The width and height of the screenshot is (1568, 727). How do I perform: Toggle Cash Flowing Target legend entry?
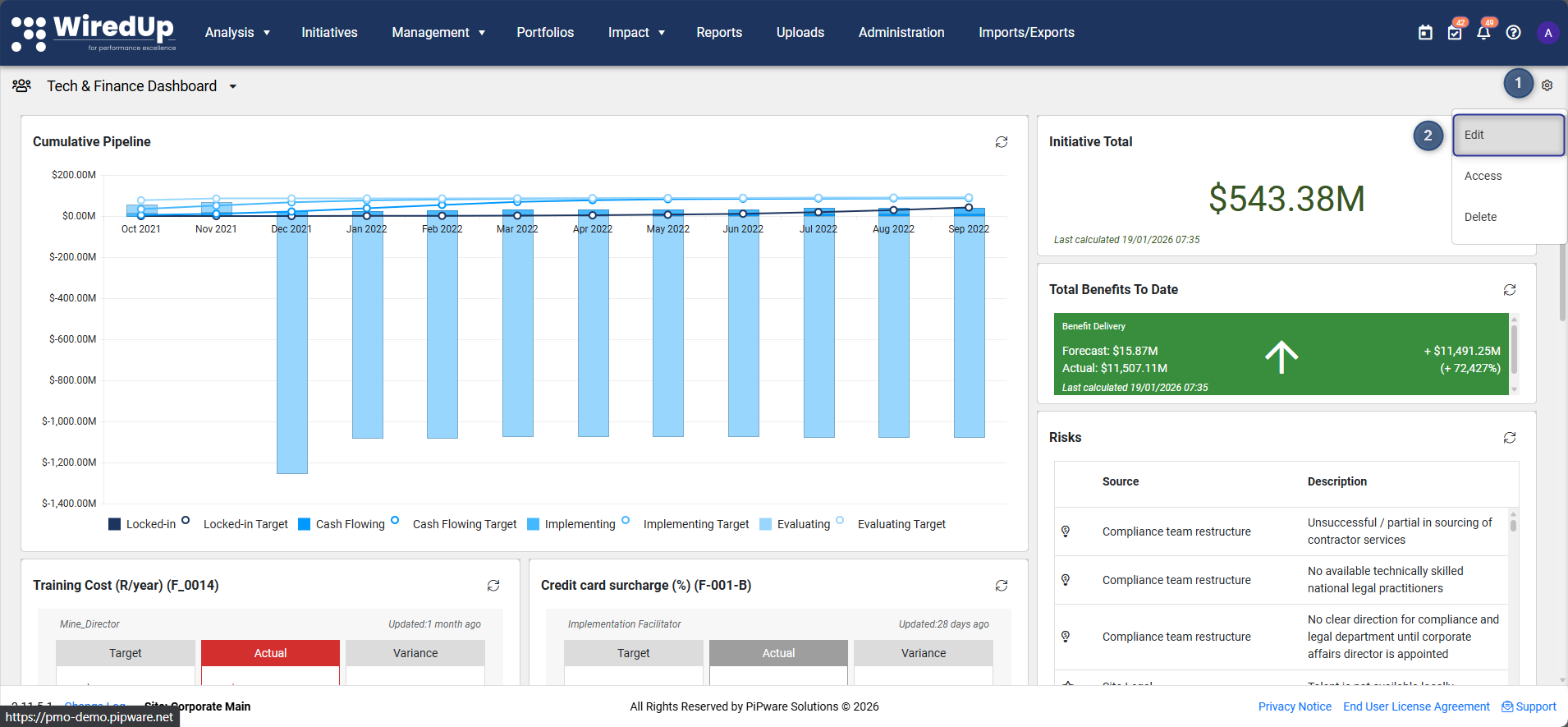pyautogui.click(x=454, y=524)
